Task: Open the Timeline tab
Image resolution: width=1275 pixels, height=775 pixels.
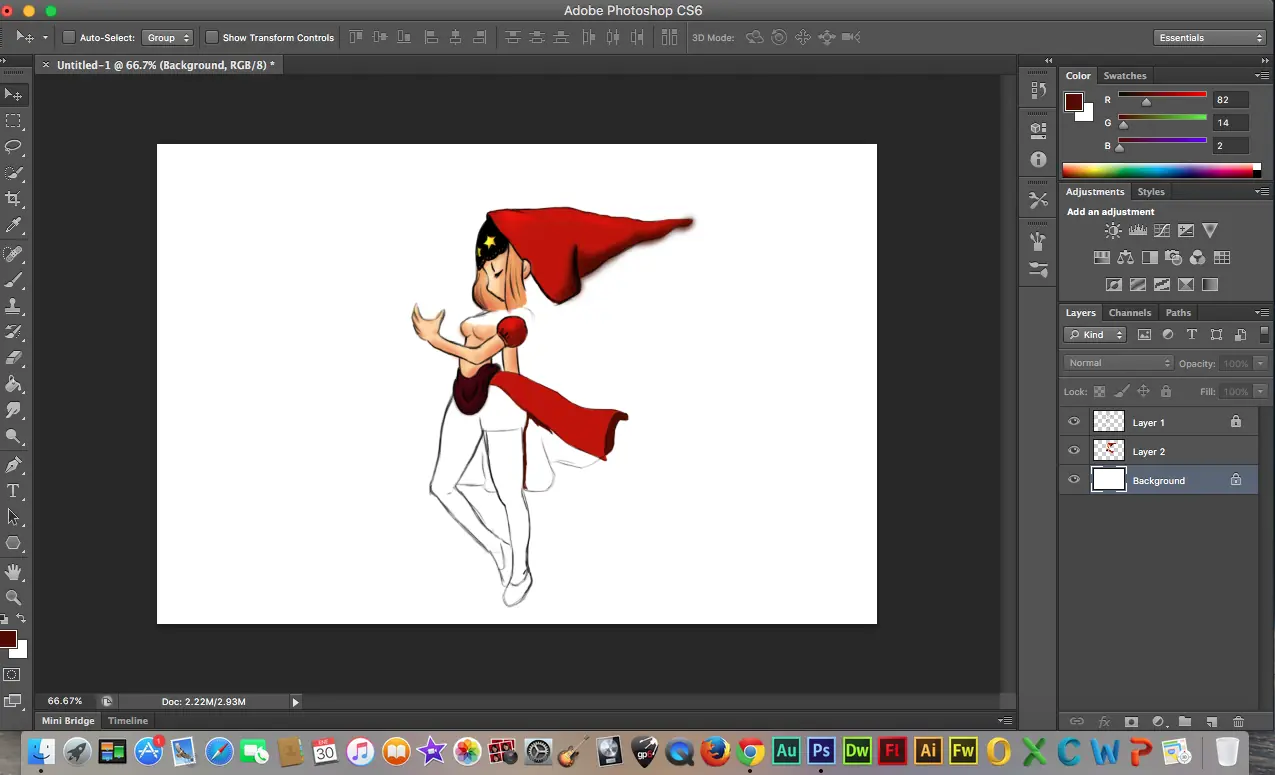Action: (128, 721)
